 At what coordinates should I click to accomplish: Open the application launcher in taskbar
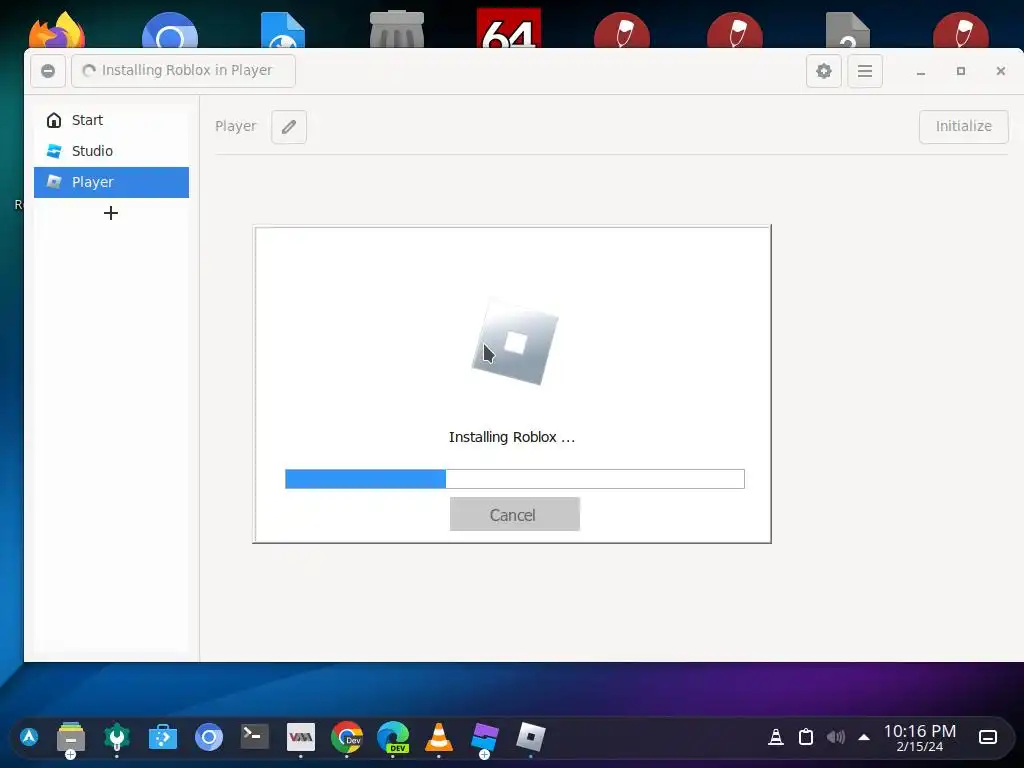coord(29,737)
